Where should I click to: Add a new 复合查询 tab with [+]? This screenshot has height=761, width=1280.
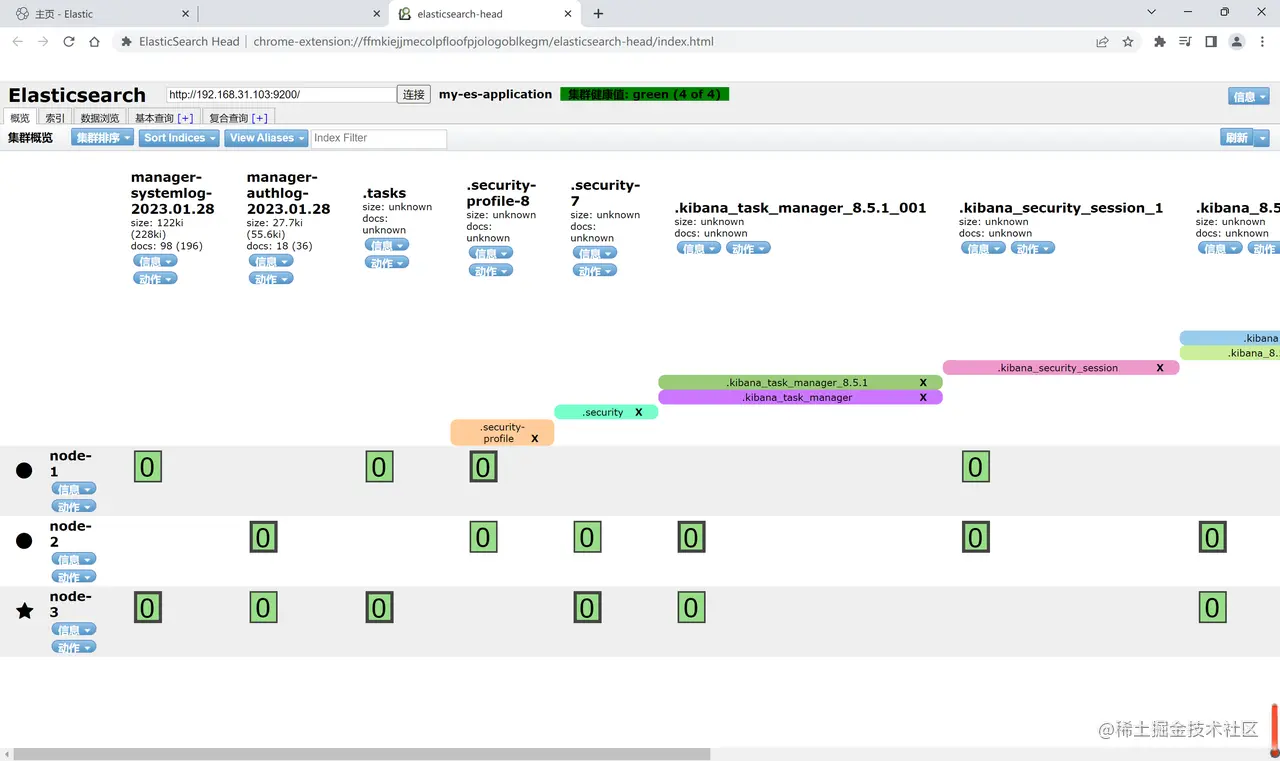tap(259, 118)
